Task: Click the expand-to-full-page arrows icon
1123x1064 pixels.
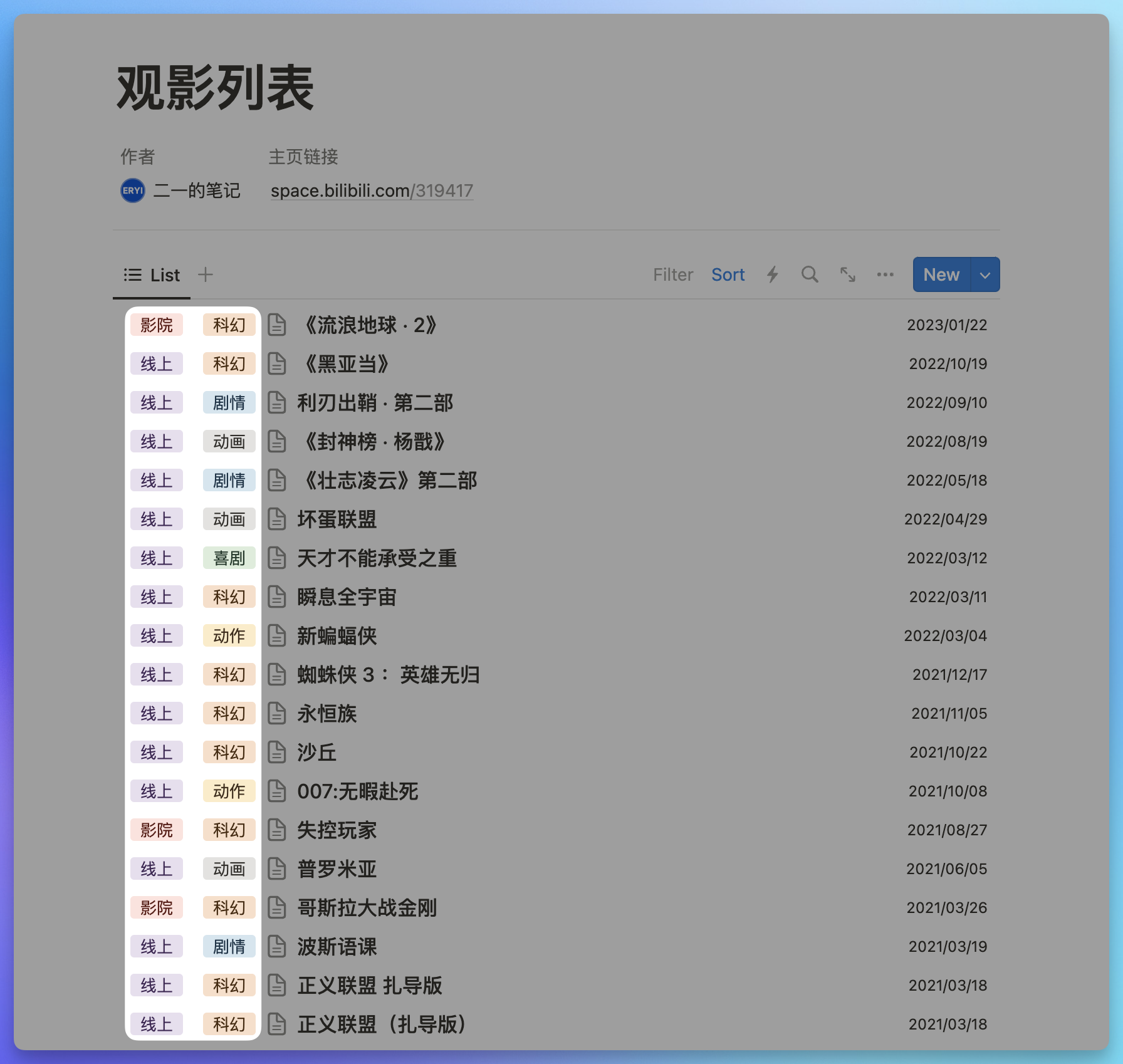Action: click(x=847, y=274)
